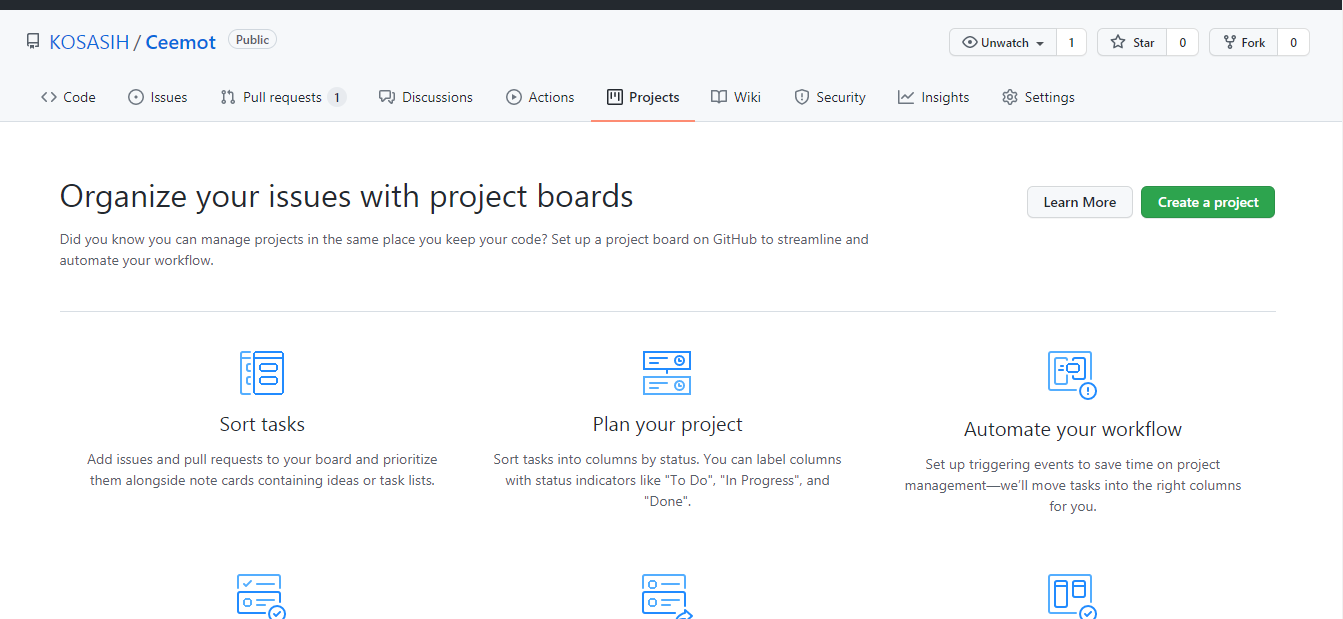Click the Automate your workflow heading
This screenshot has width=1343, height=619.
(1073, 429)
